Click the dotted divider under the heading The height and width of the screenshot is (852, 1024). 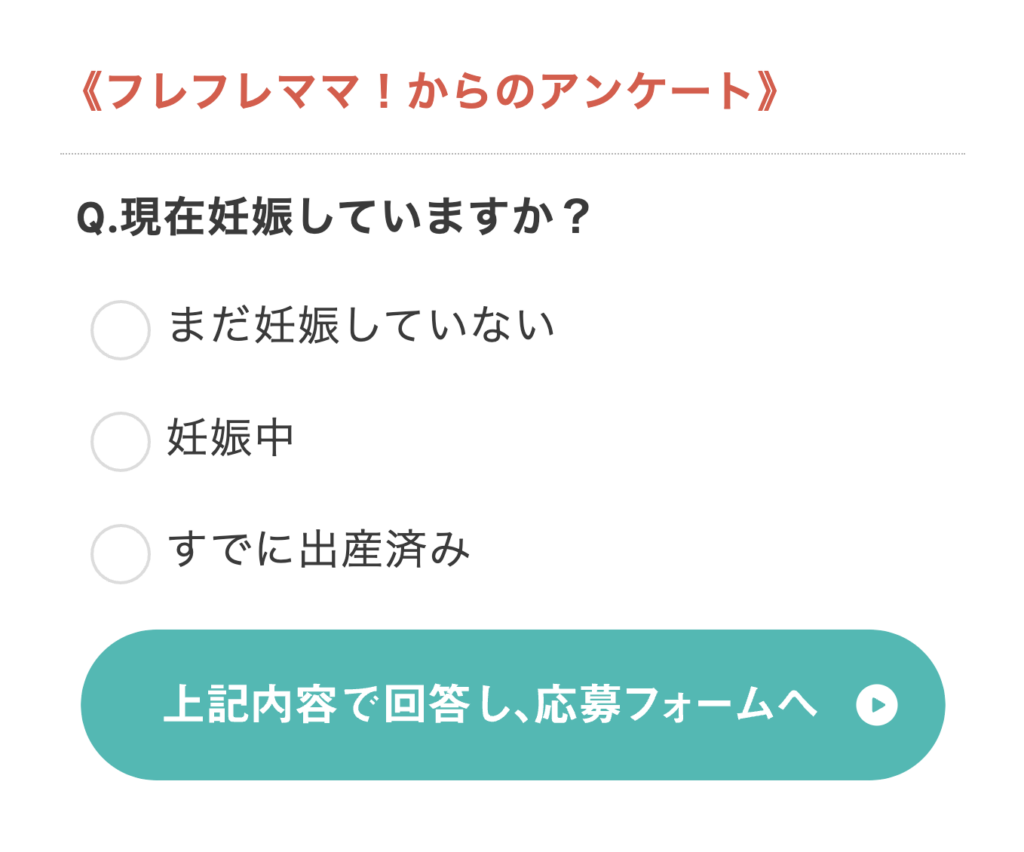tap(512, 154)
